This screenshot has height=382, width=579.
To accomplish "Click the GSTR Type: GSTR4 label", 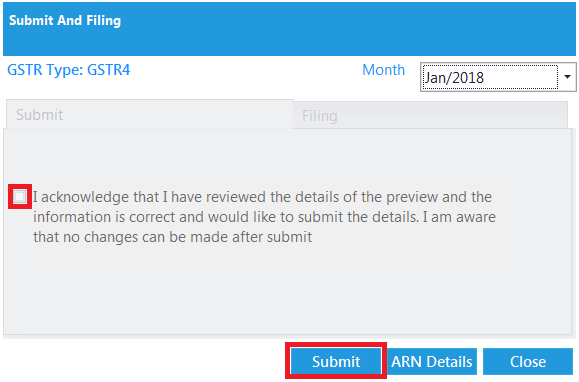I will coord(69,70).
